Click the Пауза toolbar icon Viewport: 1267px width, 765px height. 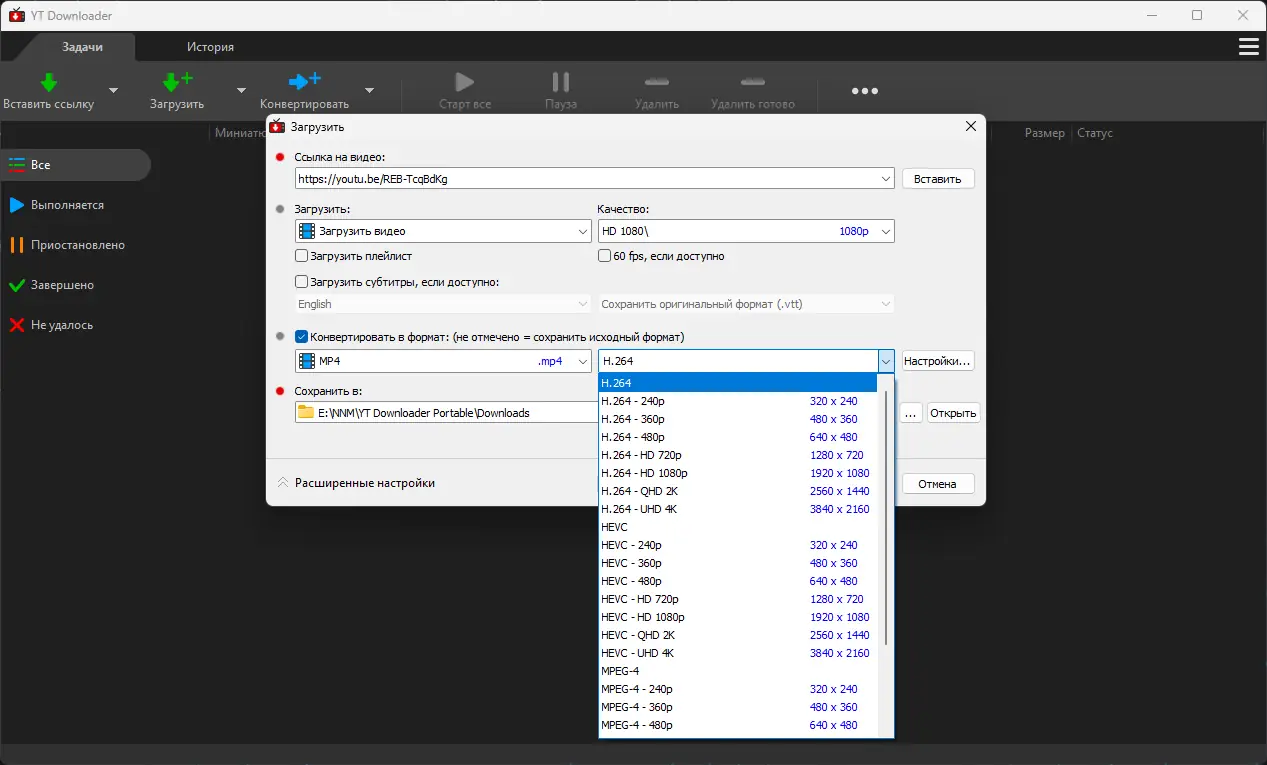click(x=561, y=82)
